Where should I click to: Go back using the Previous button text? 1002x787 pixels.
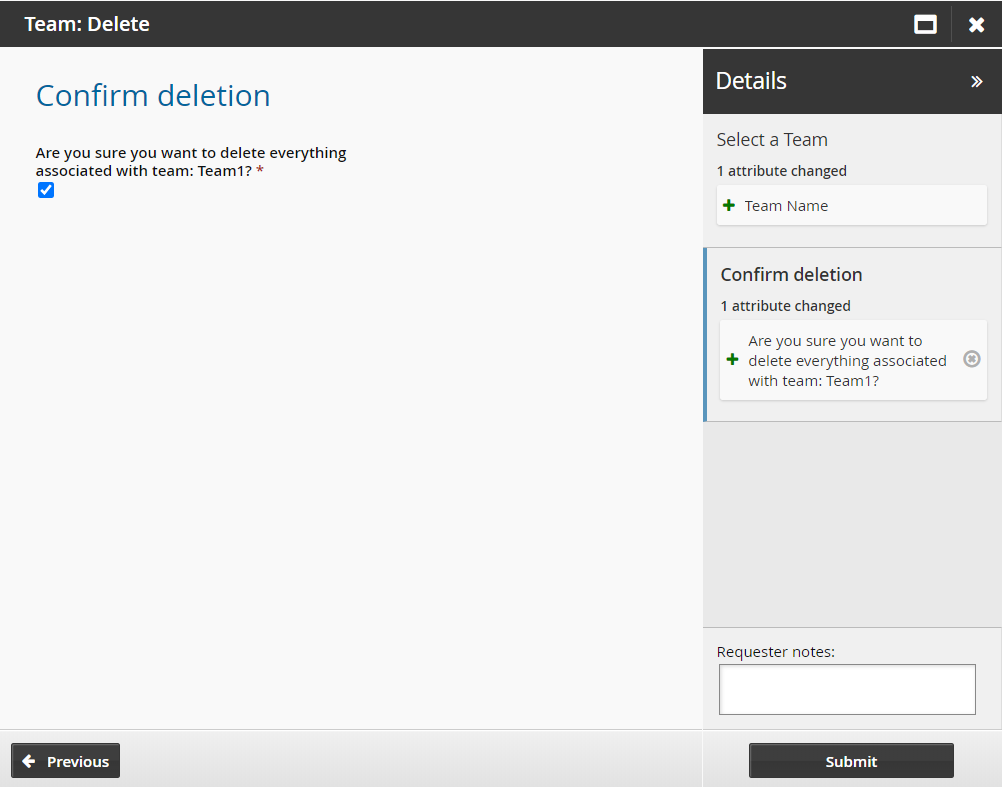(x=78, y=761)
